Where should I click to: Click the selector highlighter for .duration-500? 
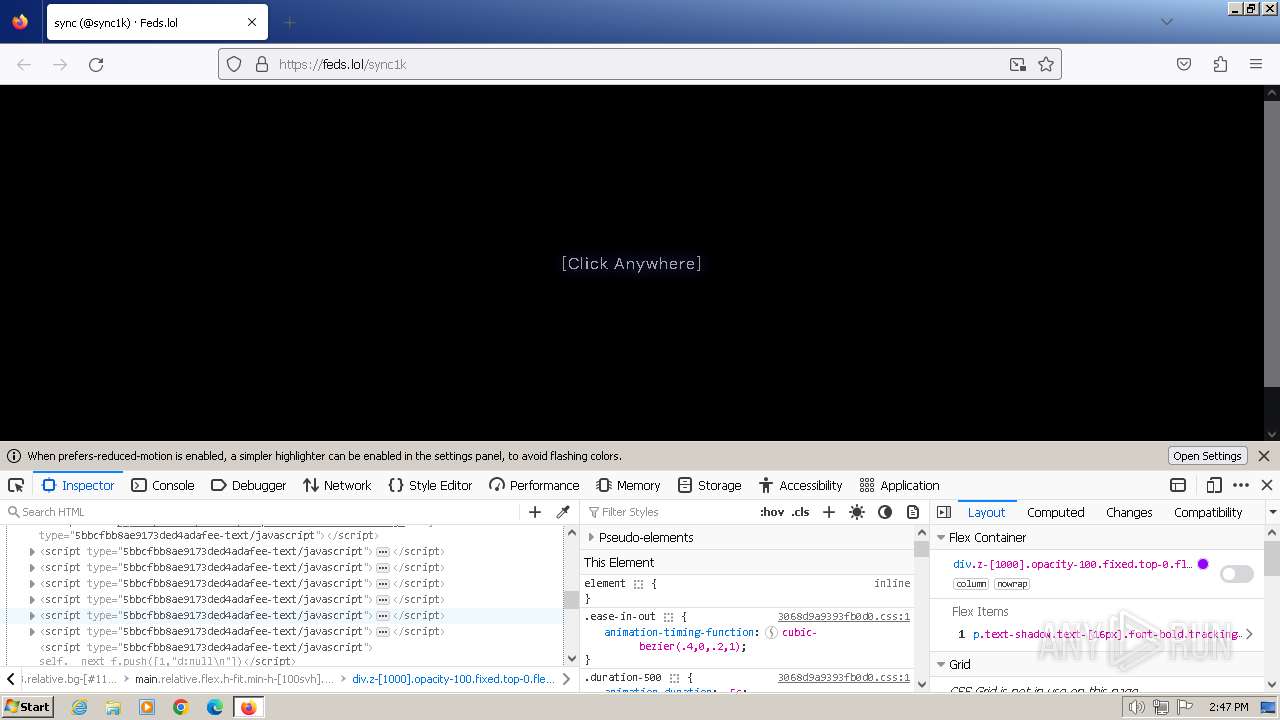pyautogui.click(x=675, y=678)
